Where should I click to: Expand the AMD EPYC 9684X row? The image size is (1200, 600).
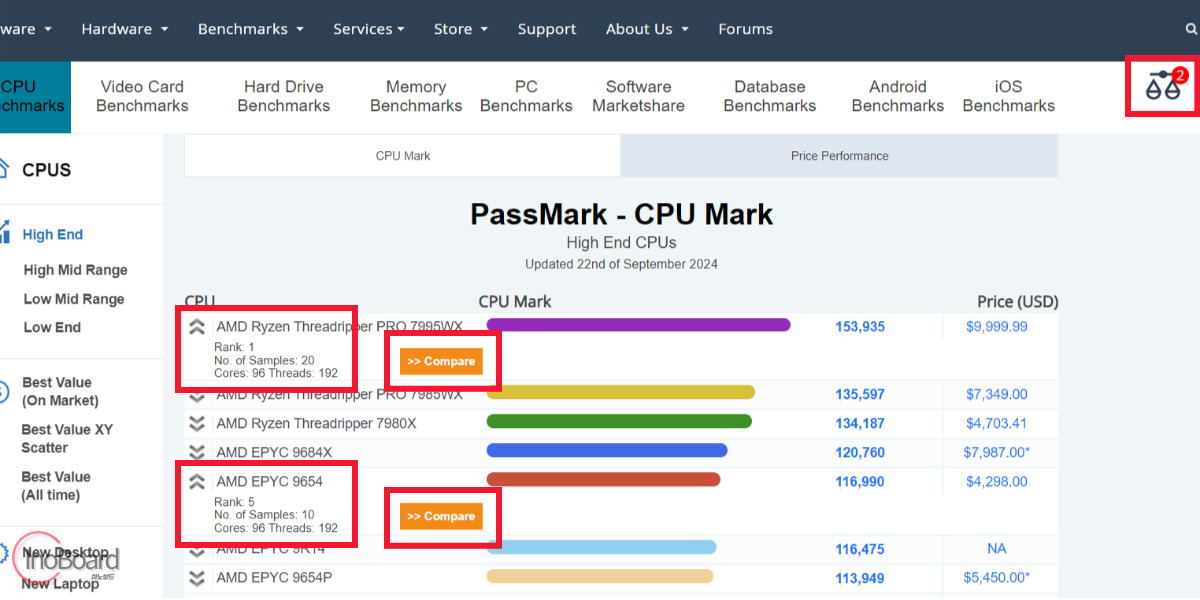pyautogui.click(x=197, y=453)
